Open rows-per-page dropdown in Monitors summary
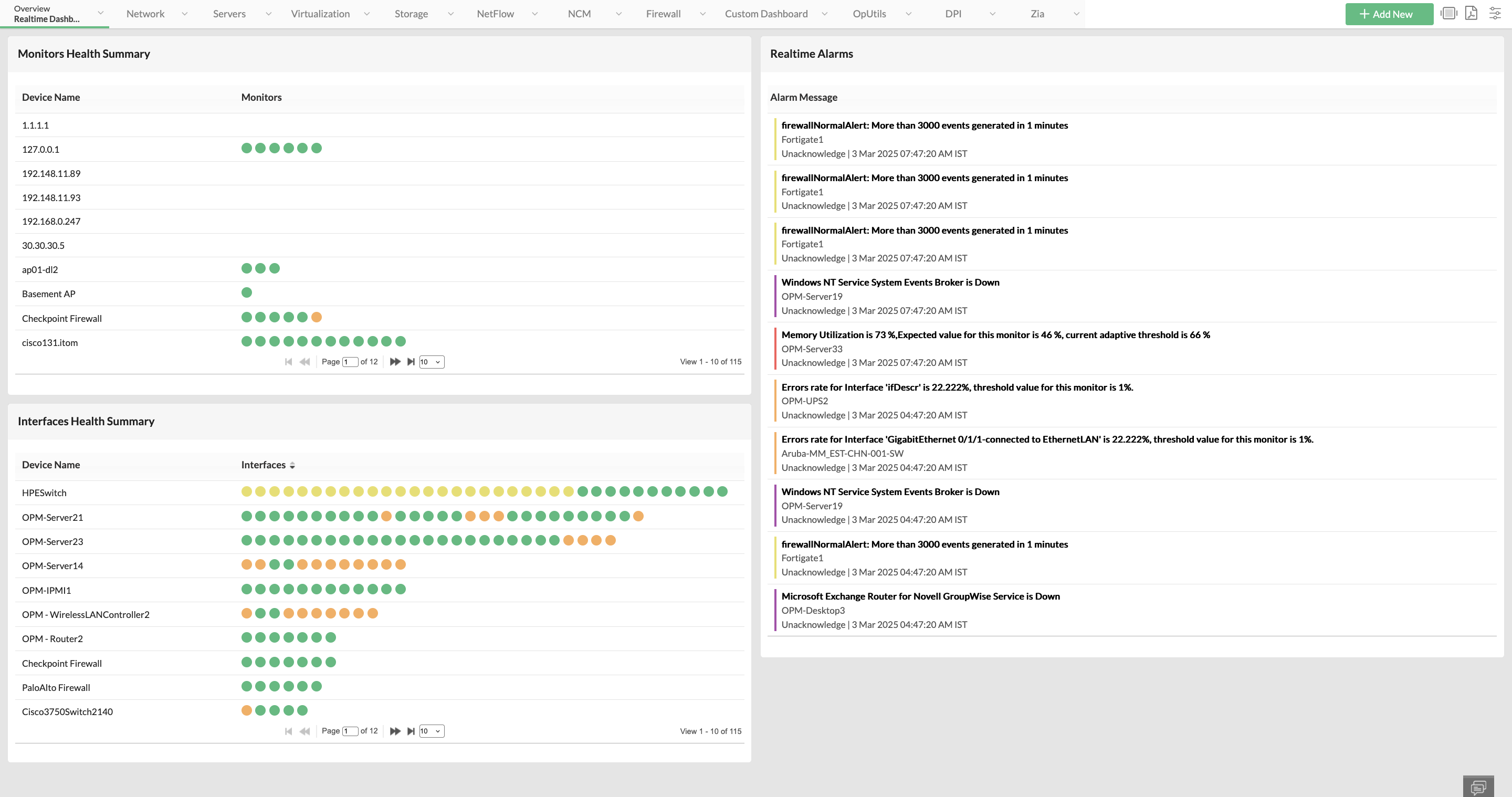 pos(432,362)
